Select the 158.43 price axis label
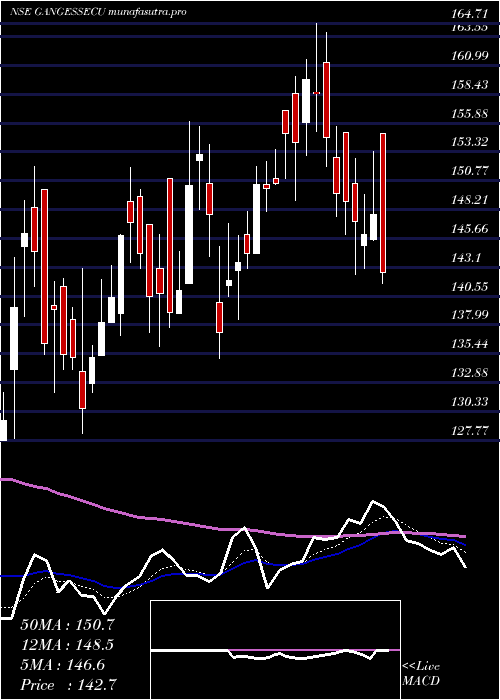This screenshot has width=500, height=700. (x=469, y=84)
